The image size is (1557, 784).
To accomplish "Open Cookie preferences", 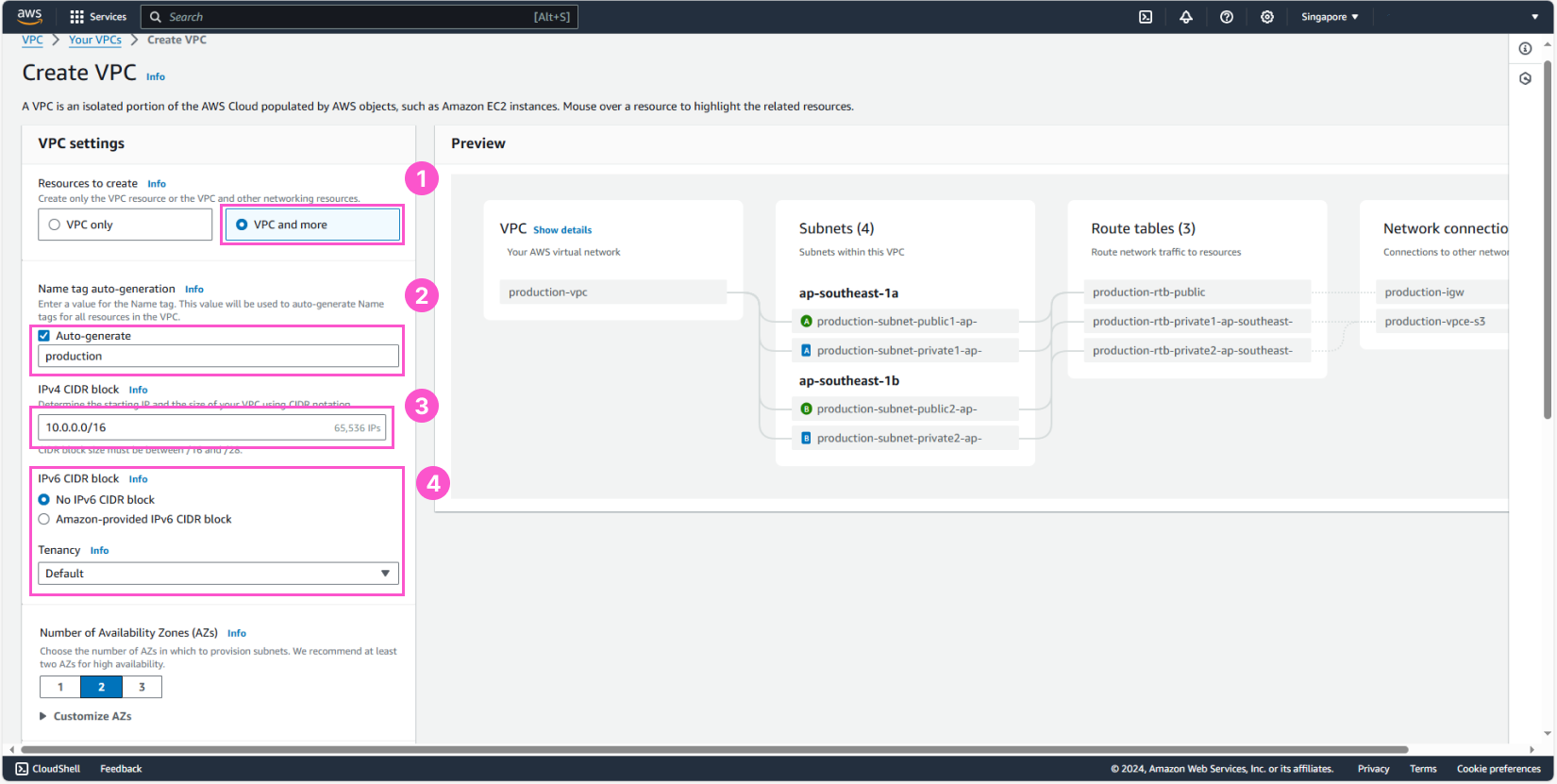I will (1498, 769).
